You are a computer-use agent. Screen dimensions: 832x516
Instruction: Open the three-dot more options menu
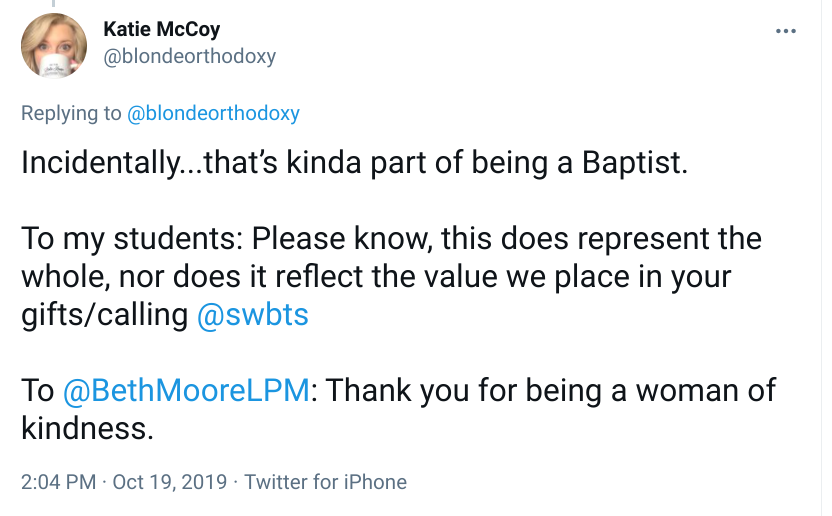pos(786,31)
